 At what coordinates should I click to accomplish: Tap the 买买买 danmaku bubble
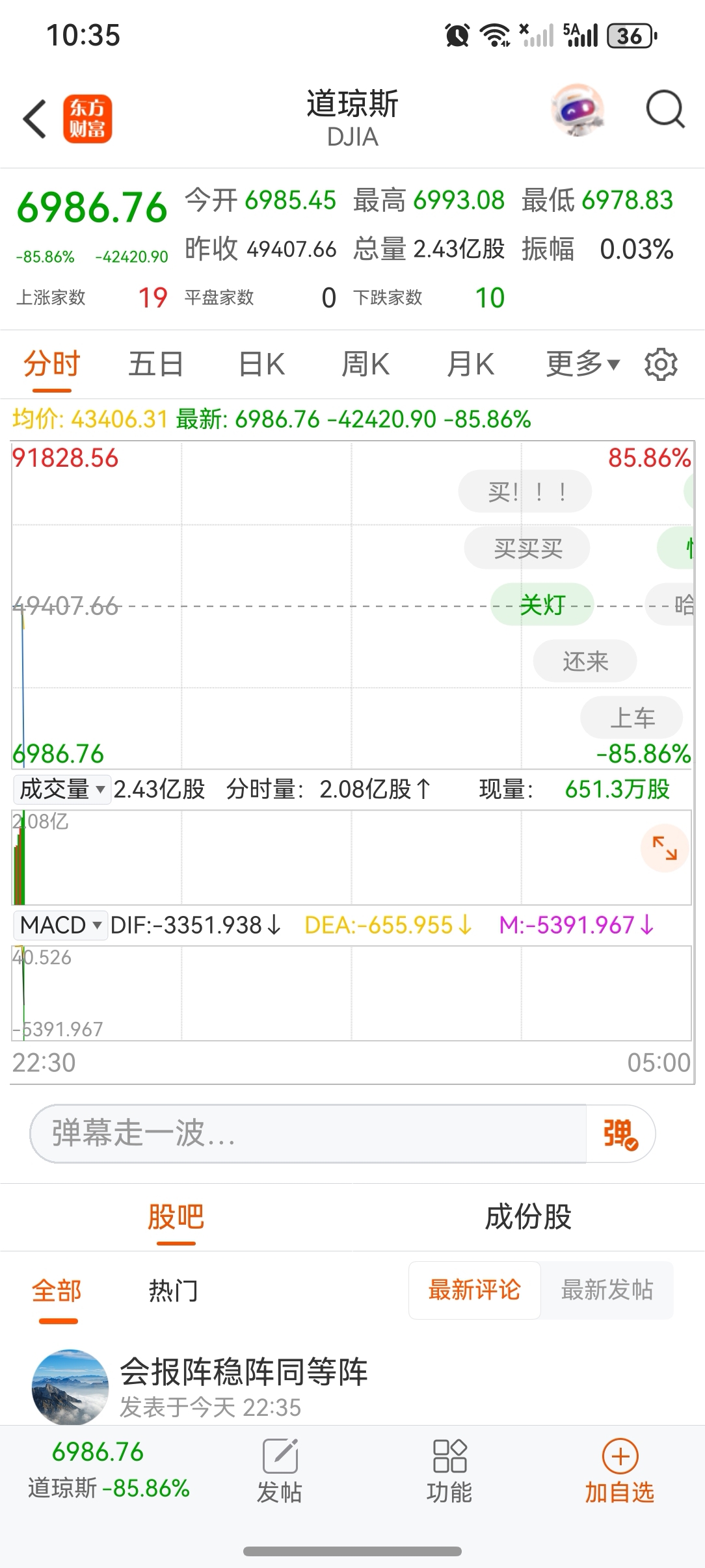(x=527, y=549)
